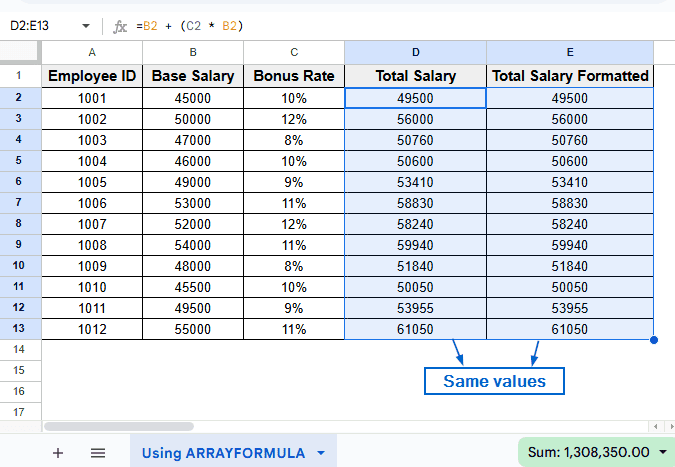The image size is (675, 467).
Task: Select the formatted cell 58830 in column E
Action: [570, 203]
